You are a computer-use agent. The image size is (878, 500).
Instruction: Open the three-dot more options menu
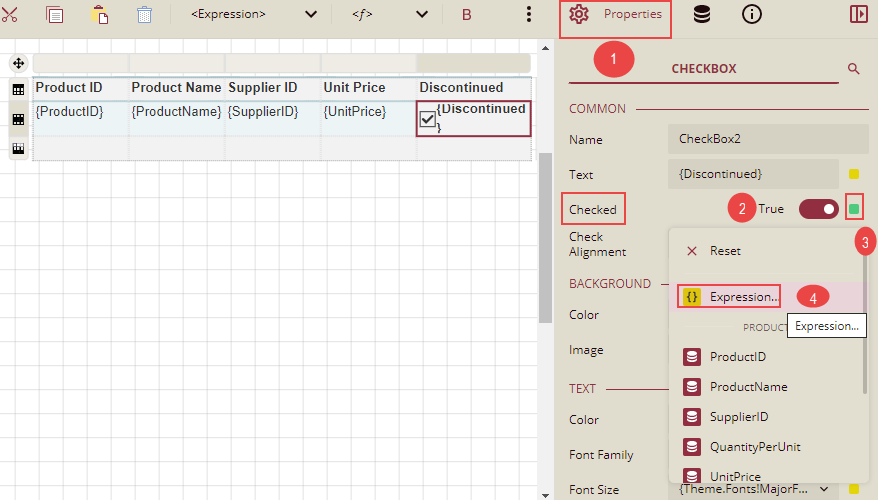click(x=529, y=14)
